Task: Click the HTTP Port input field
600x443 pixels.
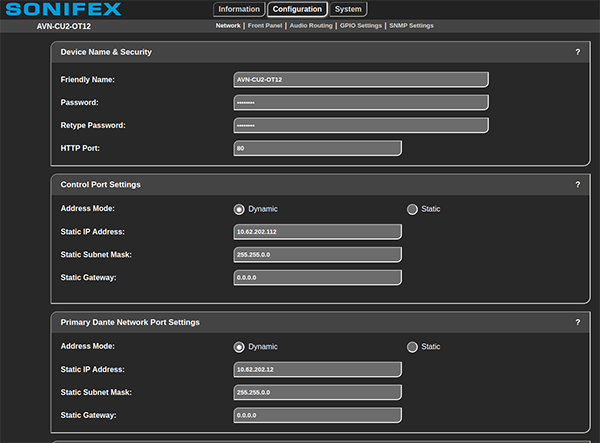Action: pos(318,148)
